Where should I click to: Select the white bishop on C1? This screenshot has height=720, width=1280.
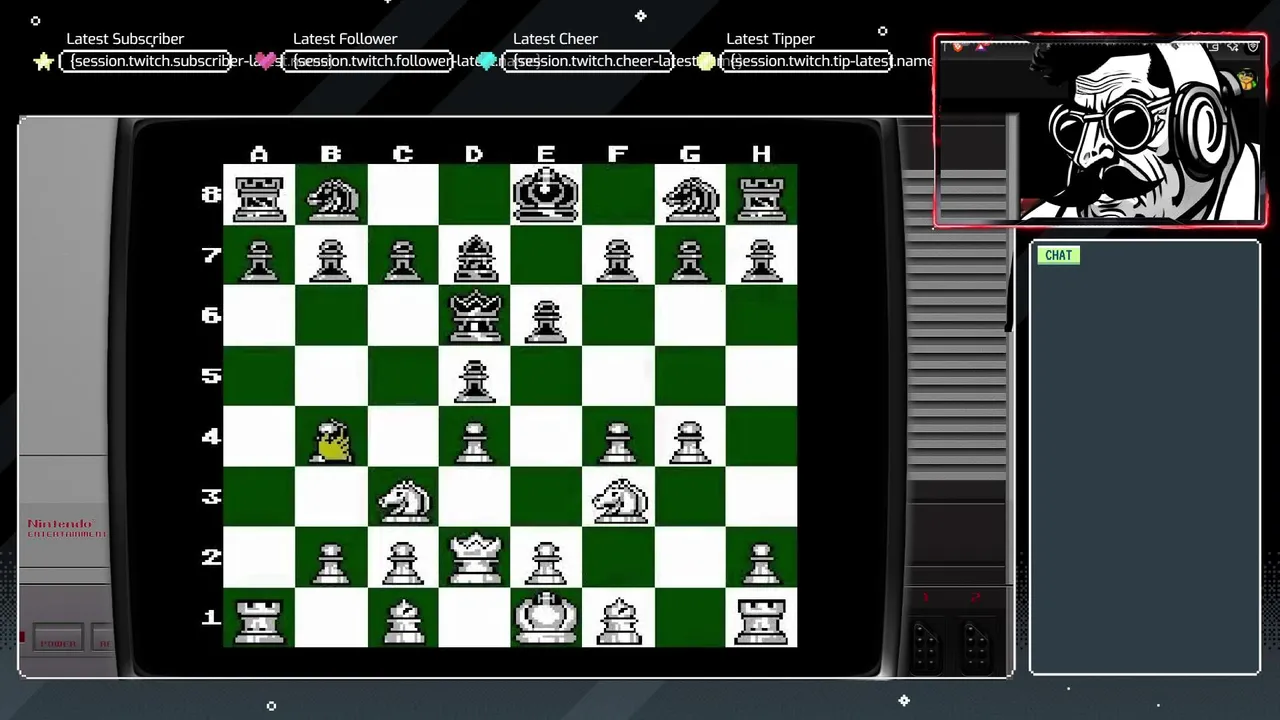tap(403, 621)
